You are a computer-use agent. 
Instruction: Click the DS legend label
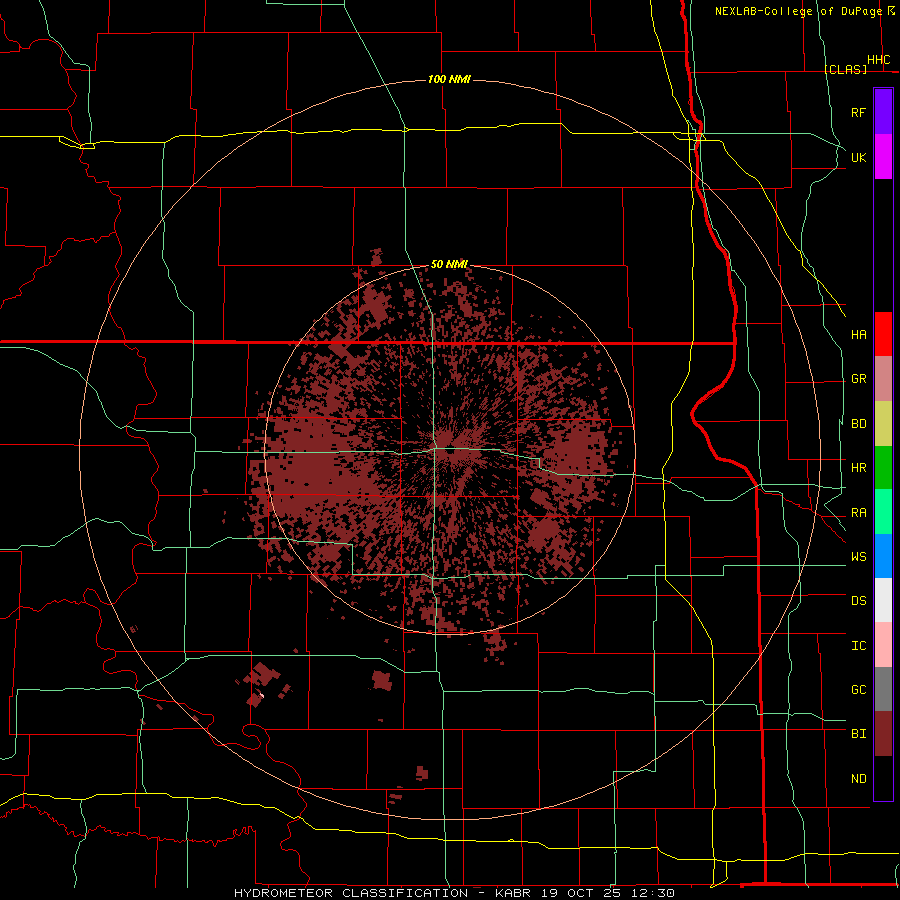[858, 600]
